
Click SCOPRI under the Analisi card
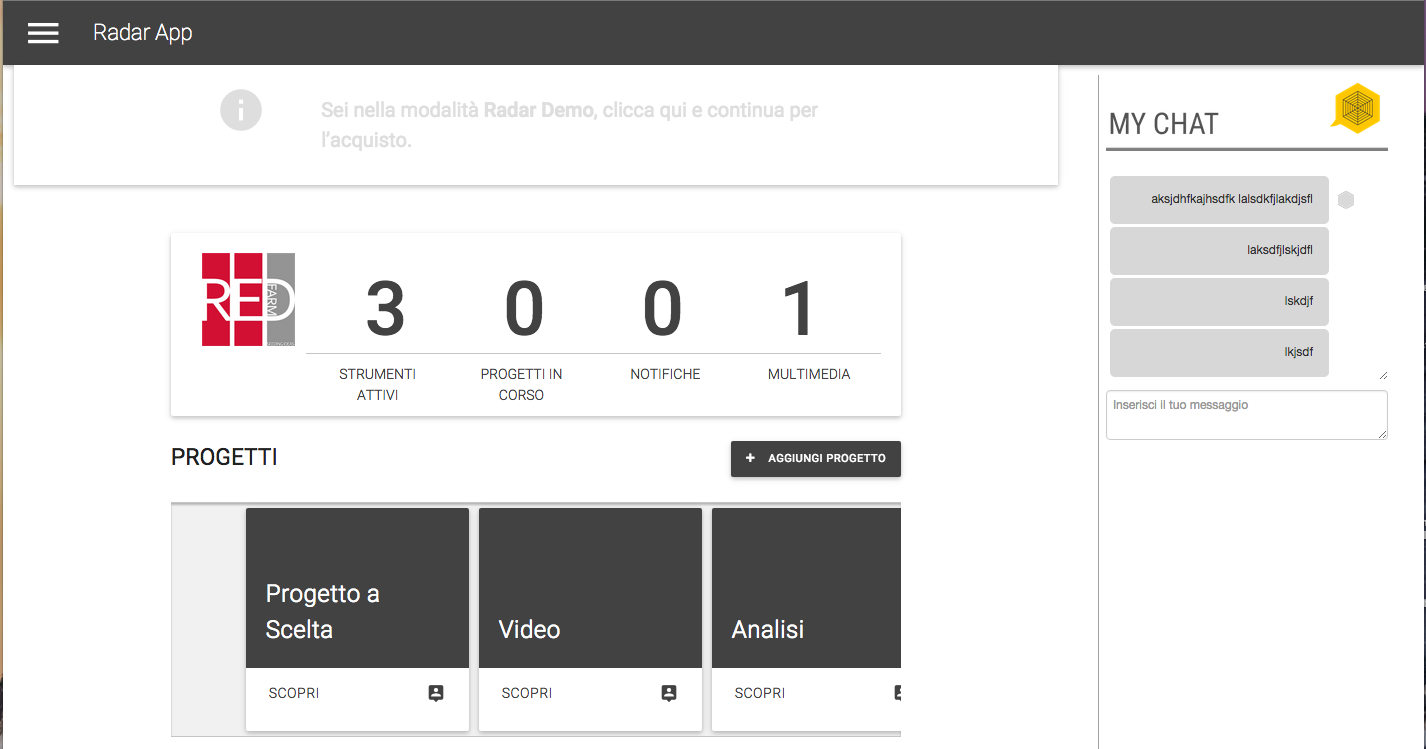click(x=760, y=693)
